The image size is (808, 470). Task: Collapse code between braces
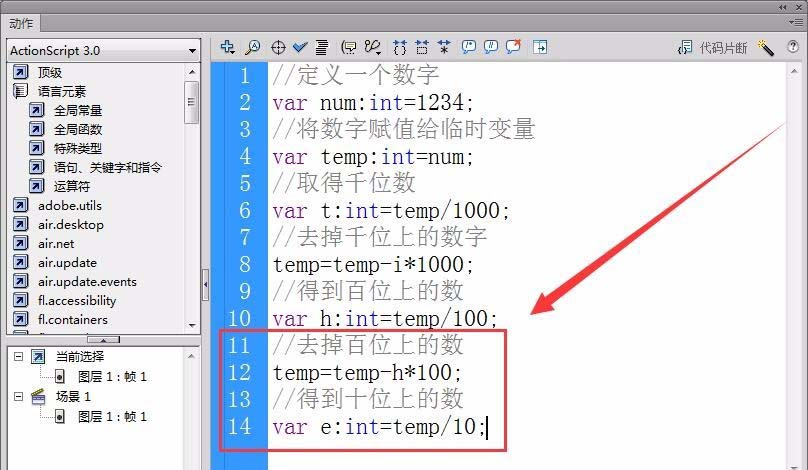click(x=400, y=47)
